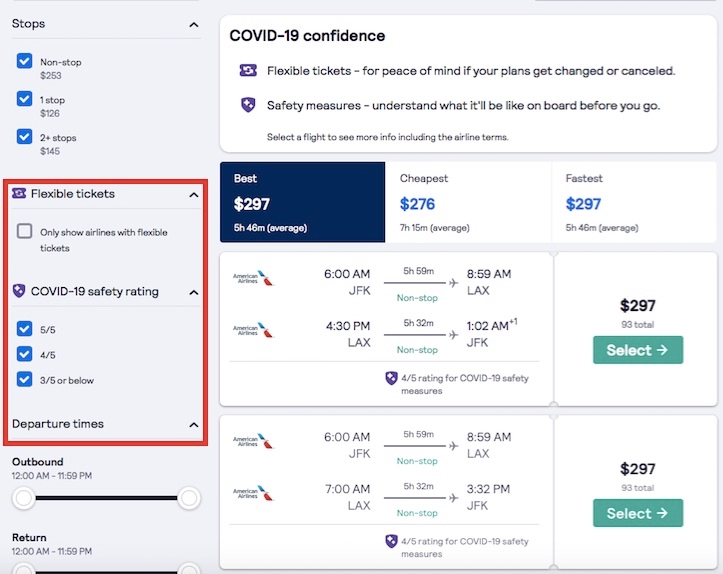This screenshot has width=723, height=574.
Task: Collapse the Flexible tickets filter section
Action: click(194, 195)
